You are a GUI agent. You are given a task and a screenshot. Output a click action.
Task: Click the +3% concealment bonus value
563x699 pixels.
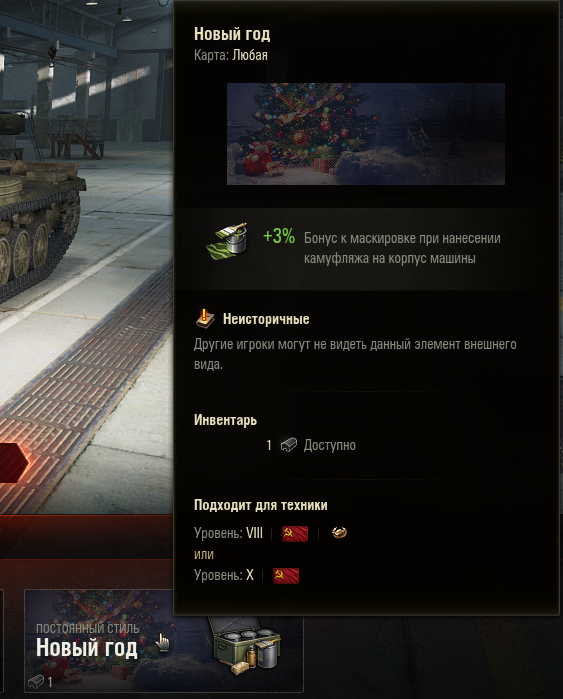(x=279, y=236)
